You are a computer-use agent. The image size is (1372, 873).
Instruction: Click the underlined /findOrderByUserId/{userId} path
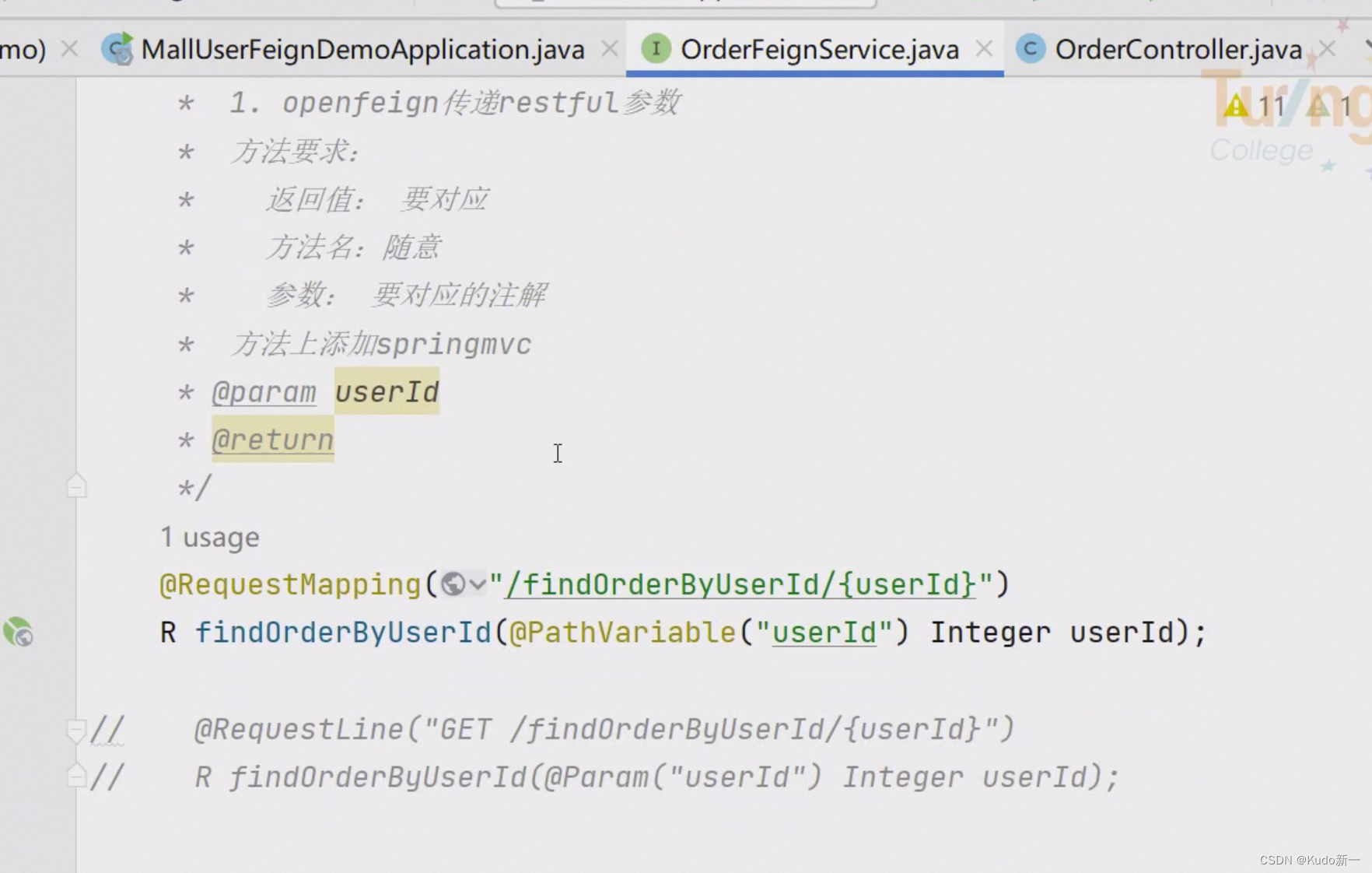coord(739,584)
